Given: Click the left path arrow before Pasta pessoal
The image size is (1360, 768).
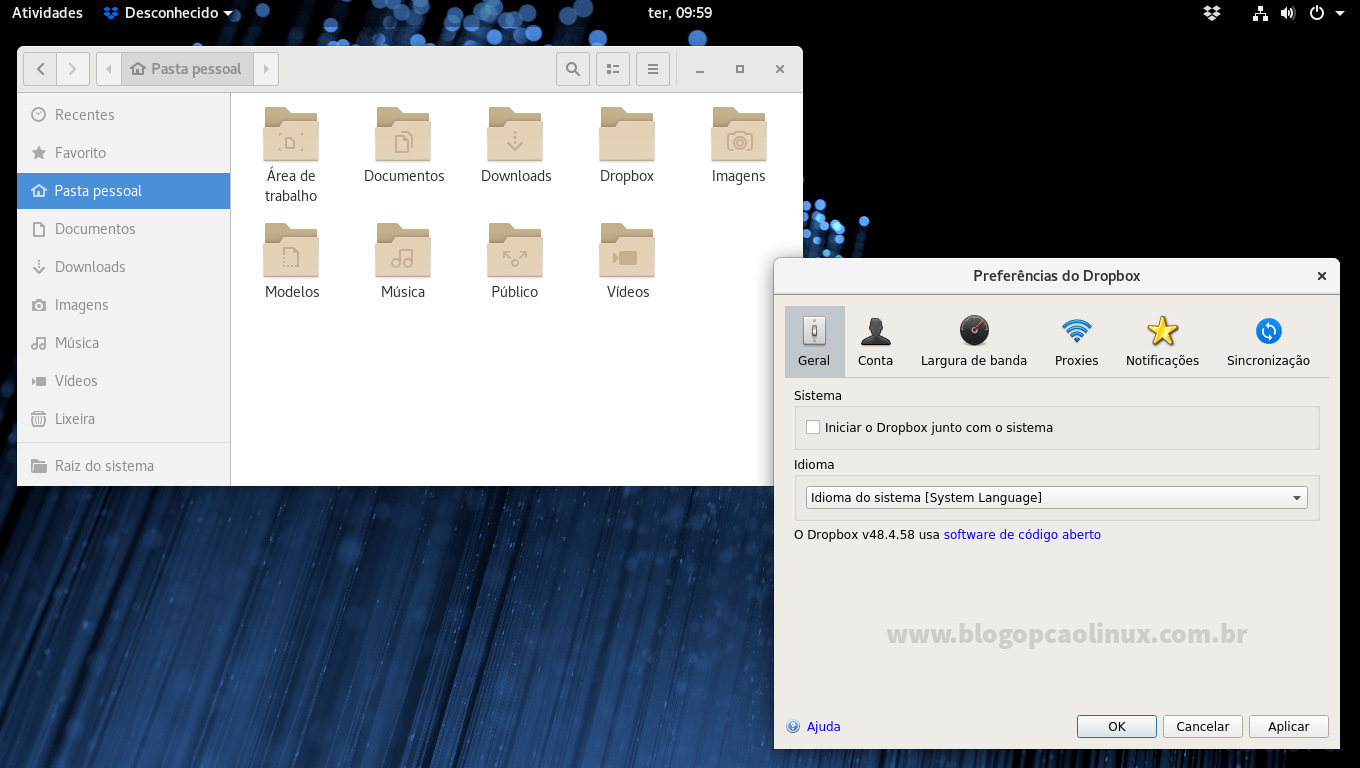Looking at the screenshot, I should point(109,69).
